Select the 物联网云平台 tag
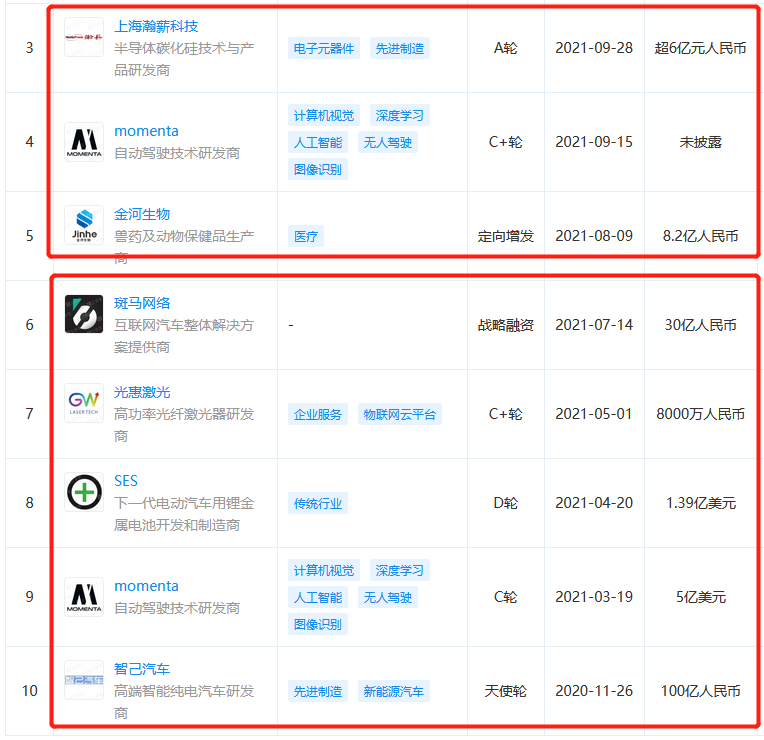 coord(400,414)
